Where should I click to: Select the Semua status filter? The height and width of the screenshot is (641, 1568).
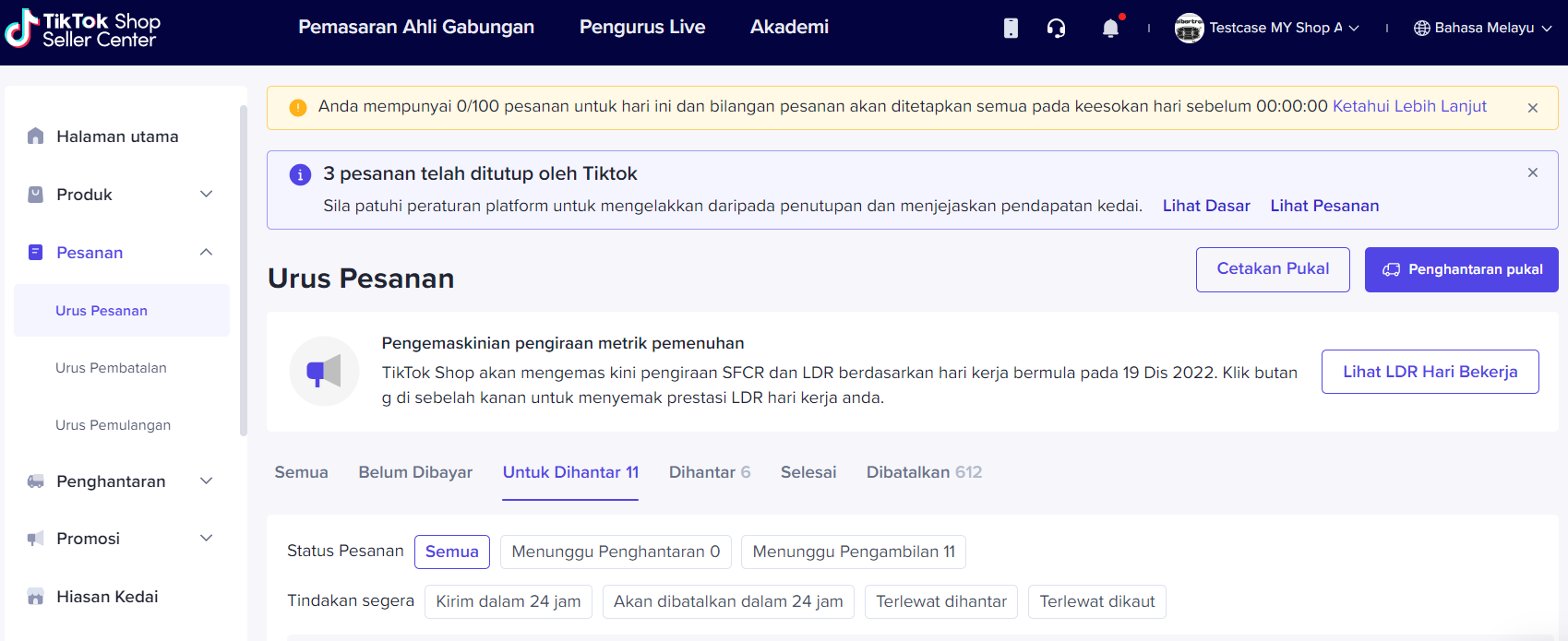tap(452, 552)
